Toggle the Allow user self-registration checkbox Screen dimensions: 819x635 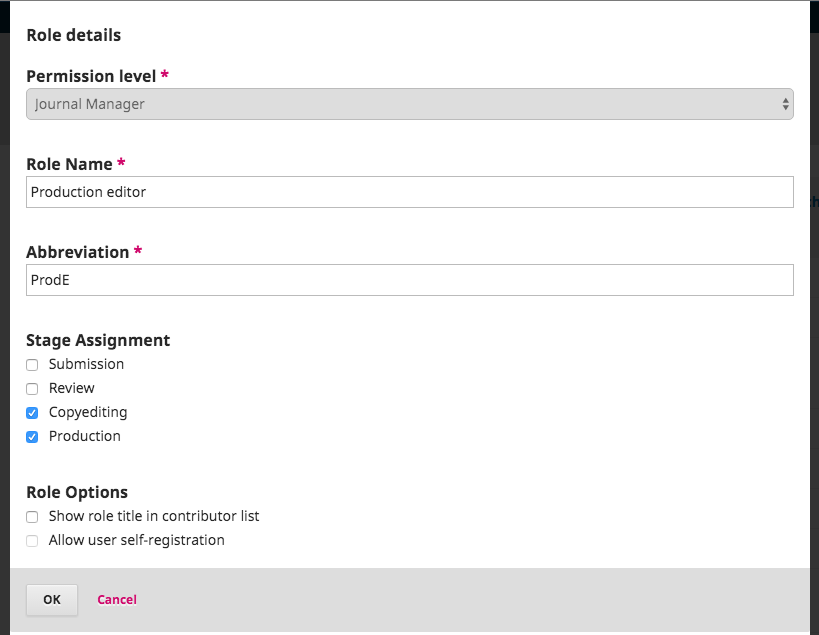pyautogui.click(x=32, y=541)
